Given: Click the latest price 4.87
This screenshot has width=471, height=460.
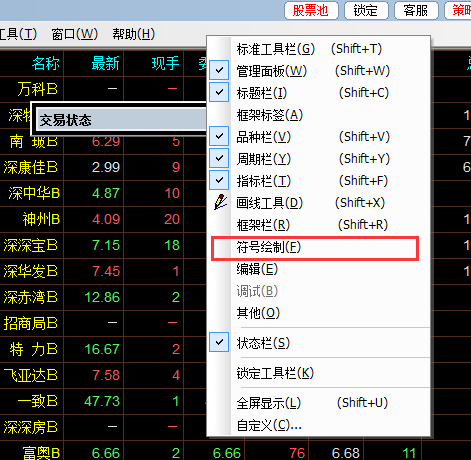Looking at the screenshot, I should (x=106, y=193).
